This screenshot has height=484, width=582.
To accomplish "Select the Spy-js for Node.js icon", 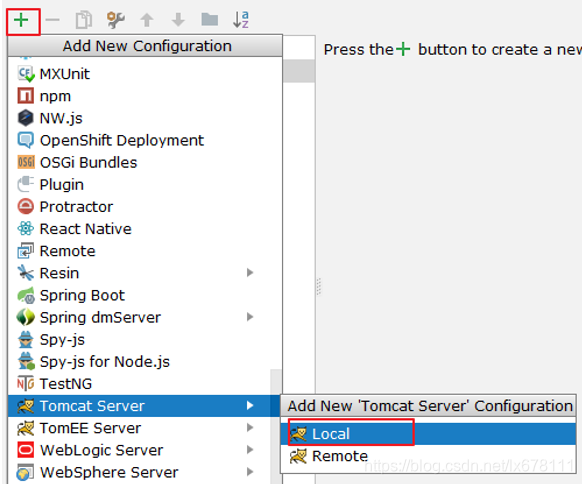I will point(26,362).
